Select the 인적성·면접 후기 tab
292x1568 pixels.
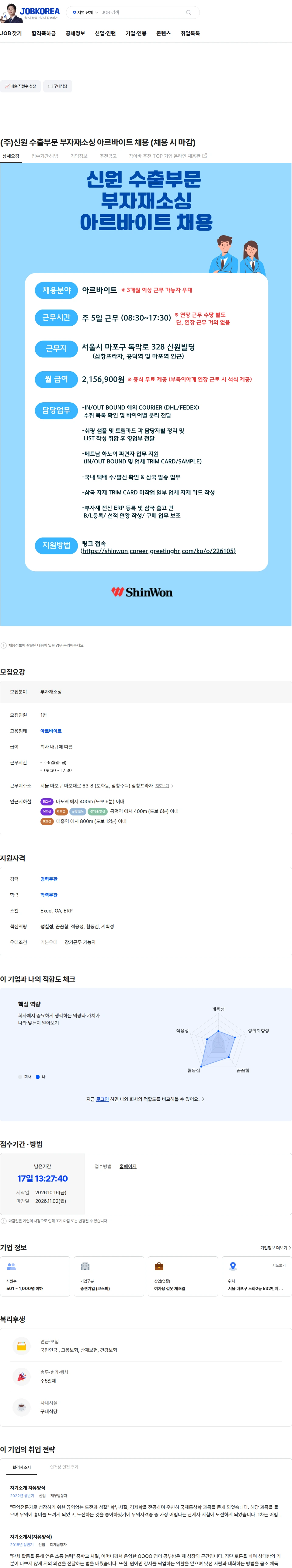[x=64, y=1467]
